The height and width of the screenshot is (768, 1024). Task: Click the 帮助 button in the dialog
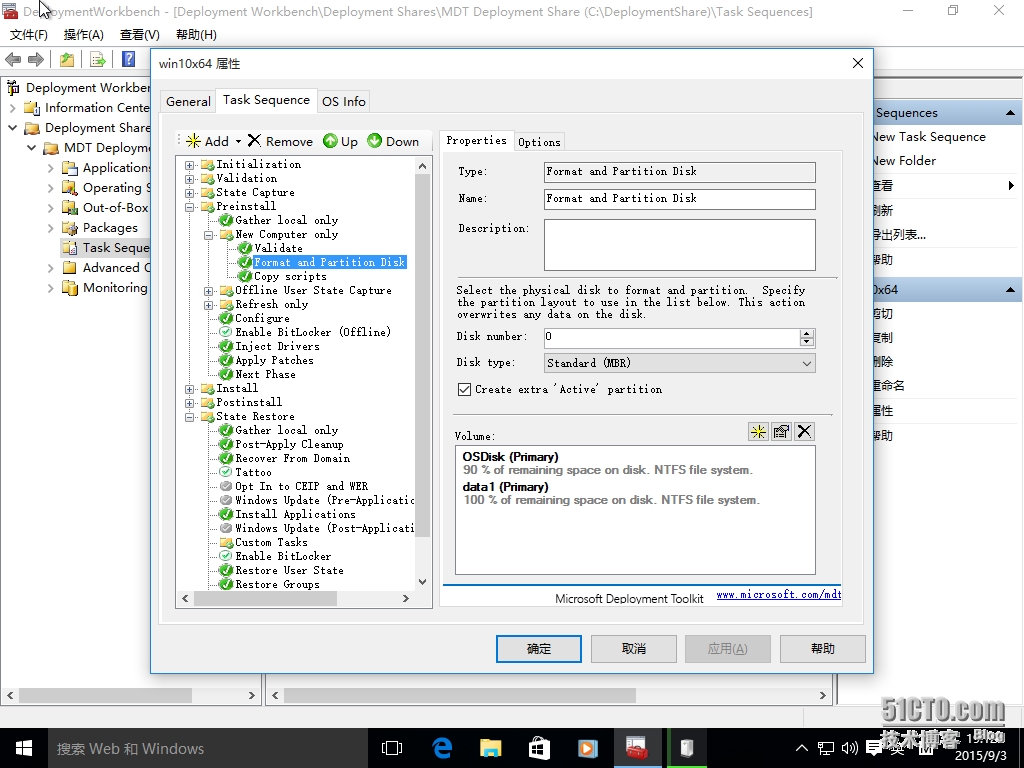coord(823,648)
